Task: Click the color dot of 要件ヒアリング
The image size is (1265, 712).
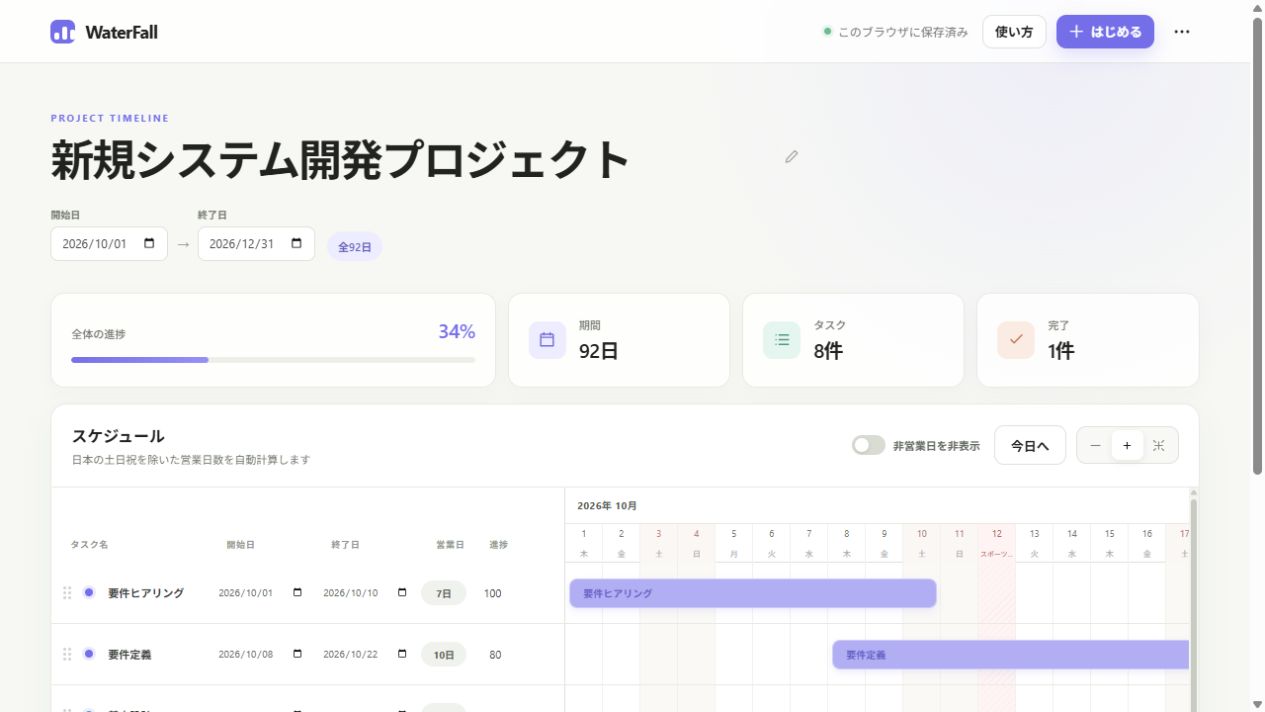Action: [89, 593]
